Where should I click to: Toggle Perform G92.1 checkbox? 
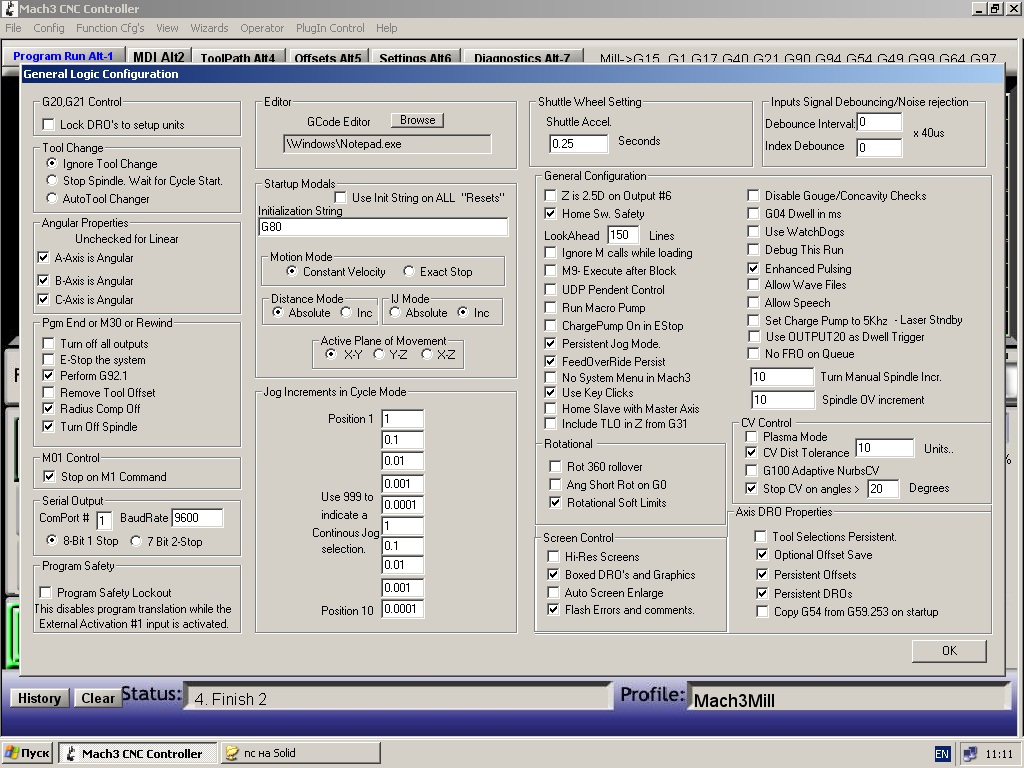tap(48, 376)
